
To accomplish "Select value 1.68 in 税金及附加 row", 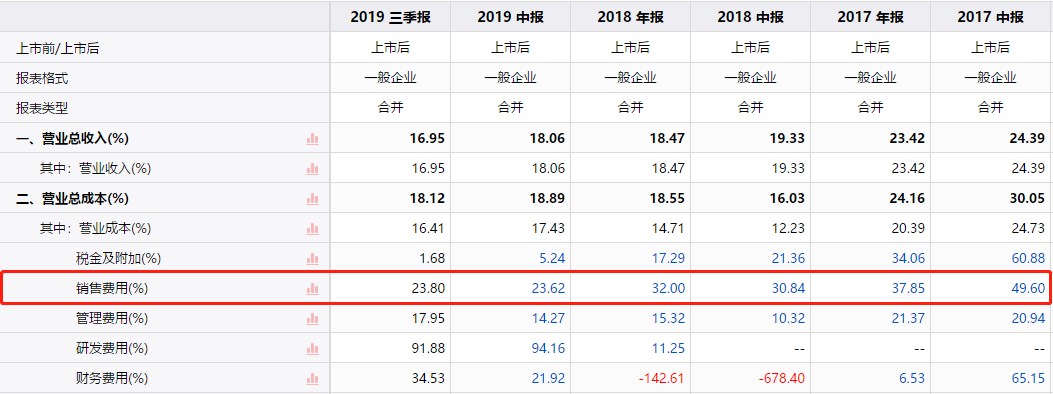I will 432,258.
